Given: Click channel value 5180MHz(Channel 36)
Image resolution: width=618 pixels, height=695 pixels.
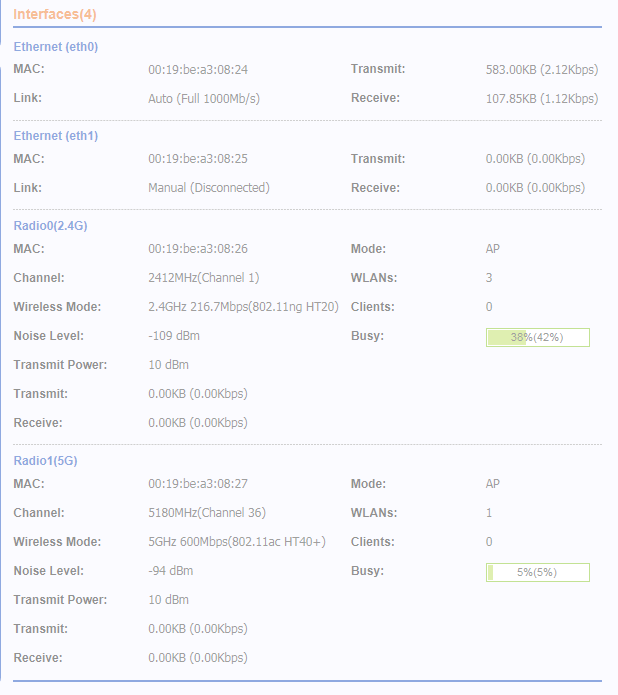Looking at the screenshot, I should coord(207,512).
